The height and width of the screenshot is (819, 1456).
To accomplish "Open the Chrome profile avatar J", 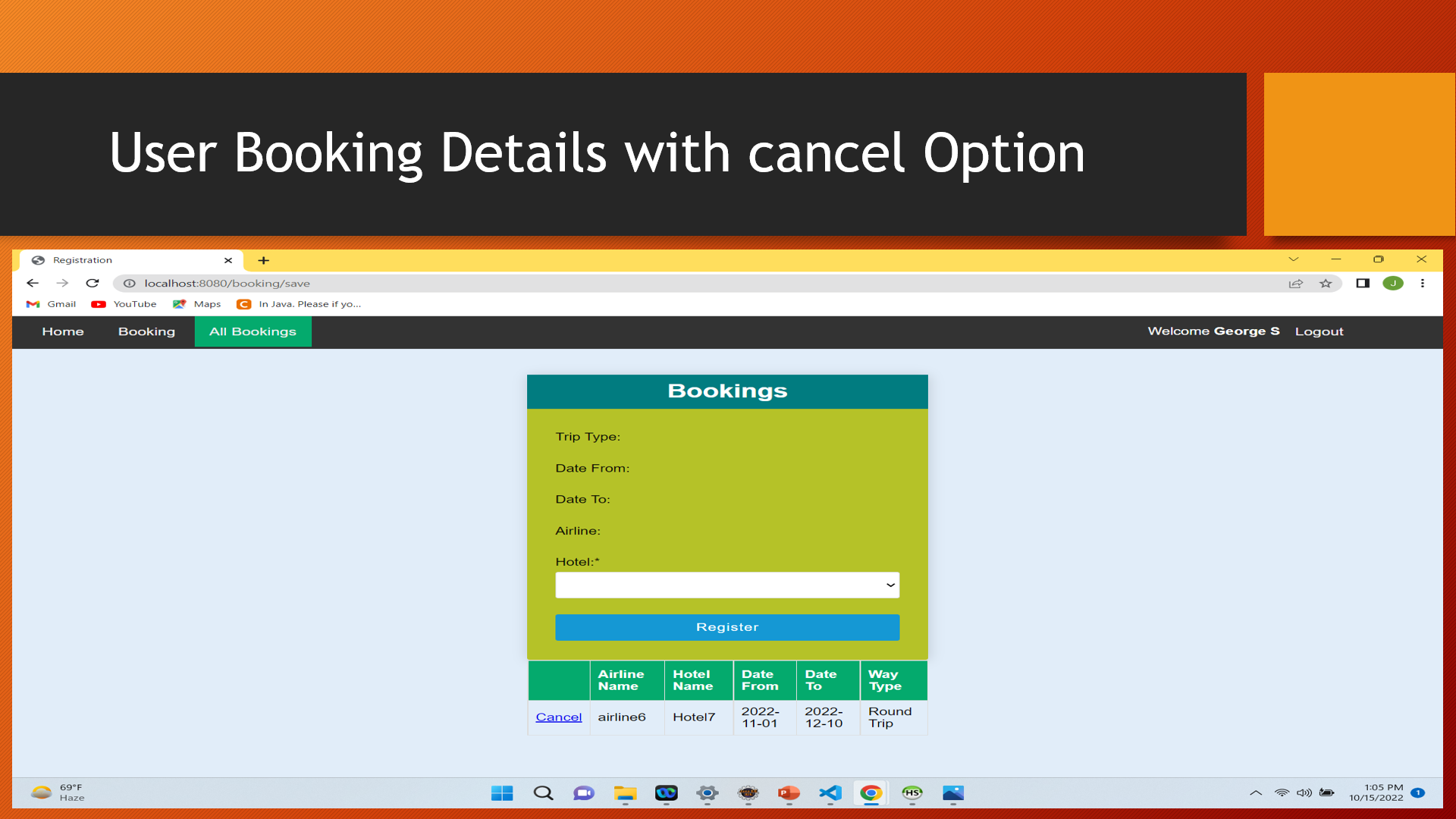I will 1393,283.
